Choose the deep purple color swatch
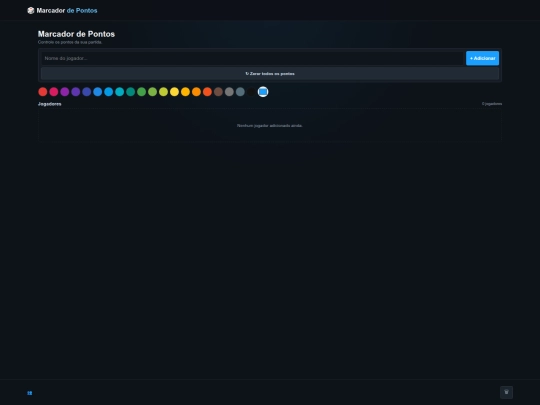 [76, 92]
